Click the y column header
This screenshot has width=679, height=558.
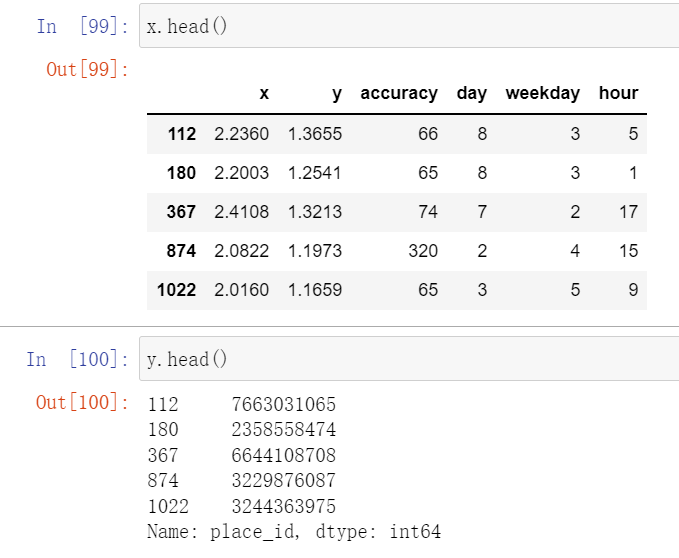(x=337, y=94)
